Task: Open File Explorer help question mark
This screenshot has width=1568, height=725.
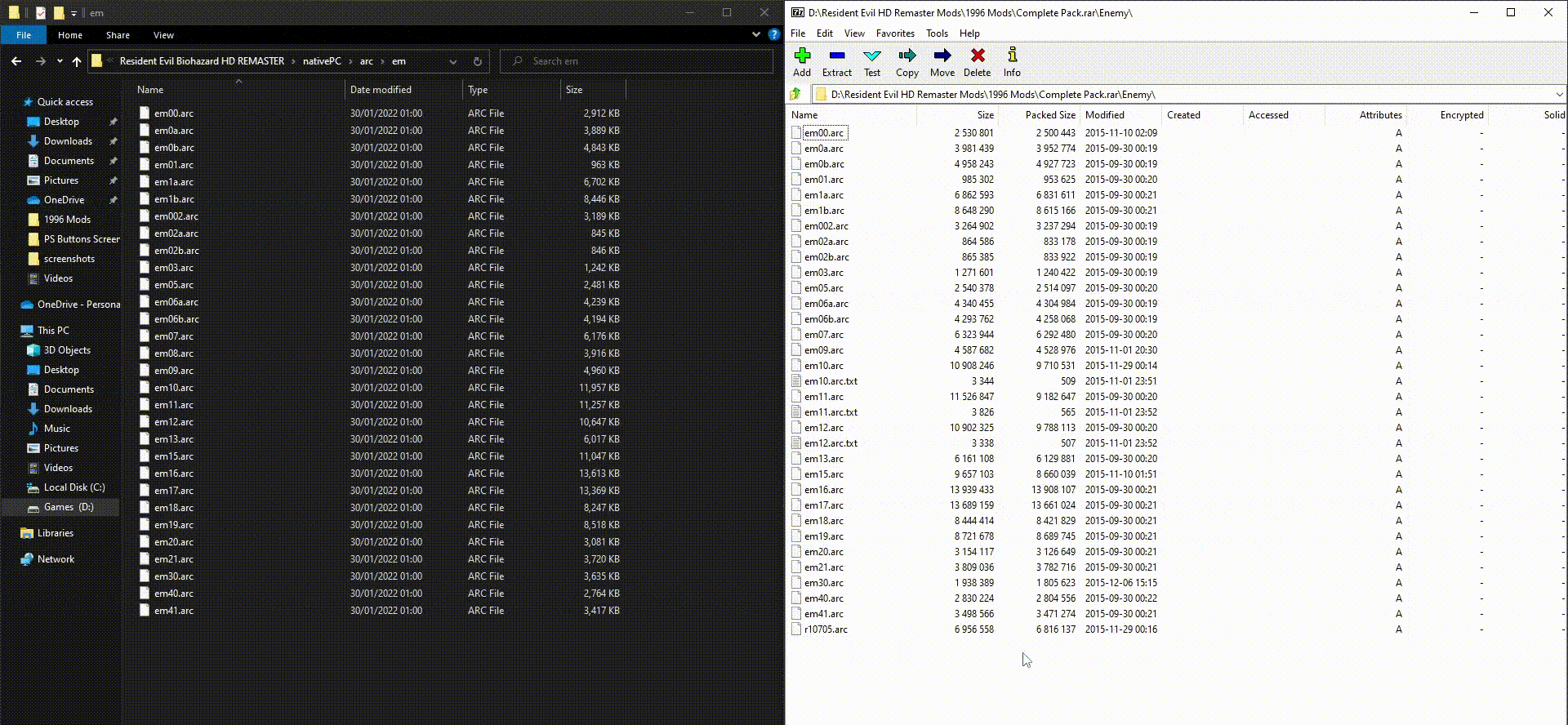Action: (773, 34)
